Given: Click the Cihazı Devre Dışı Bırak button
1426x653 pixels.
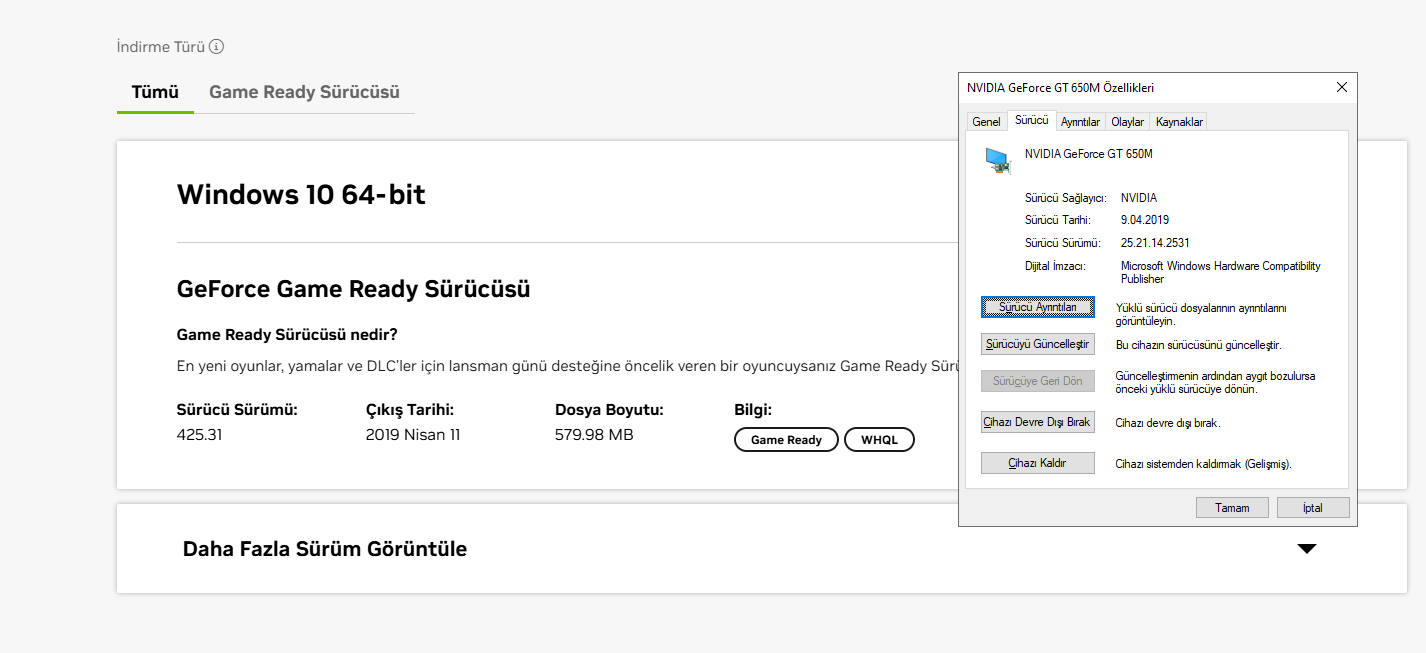Looking at the screenshot, I should pos(1037,422).
